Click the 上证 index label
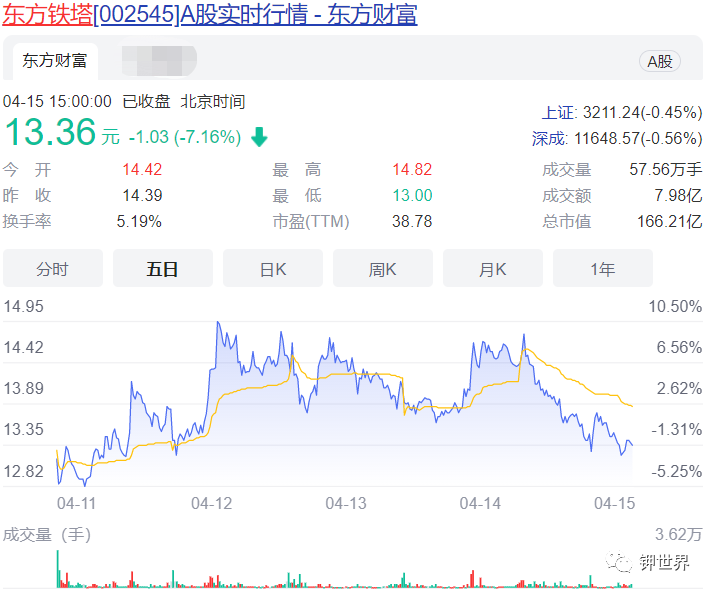 coord(559,113)
